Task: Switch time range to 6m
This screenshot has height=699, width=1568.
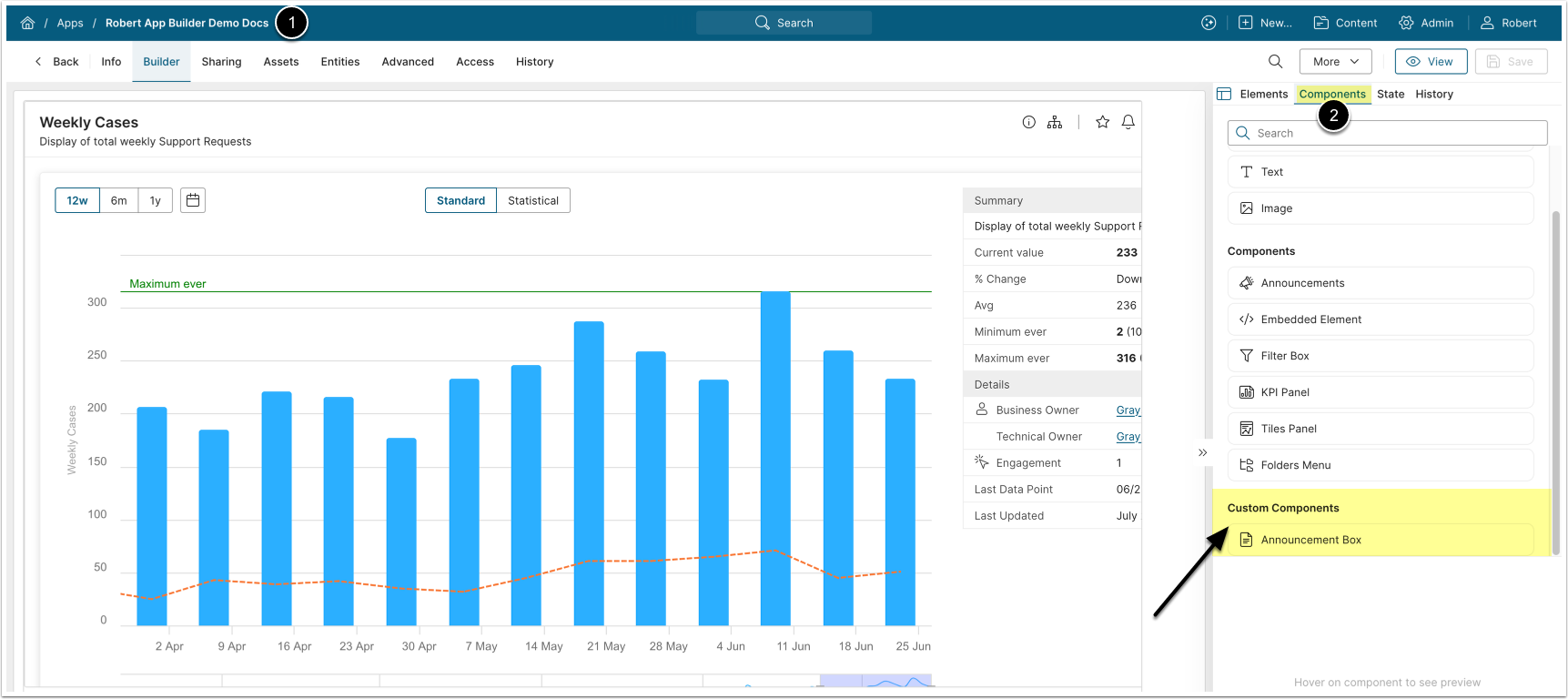Action: pos(119,200)
